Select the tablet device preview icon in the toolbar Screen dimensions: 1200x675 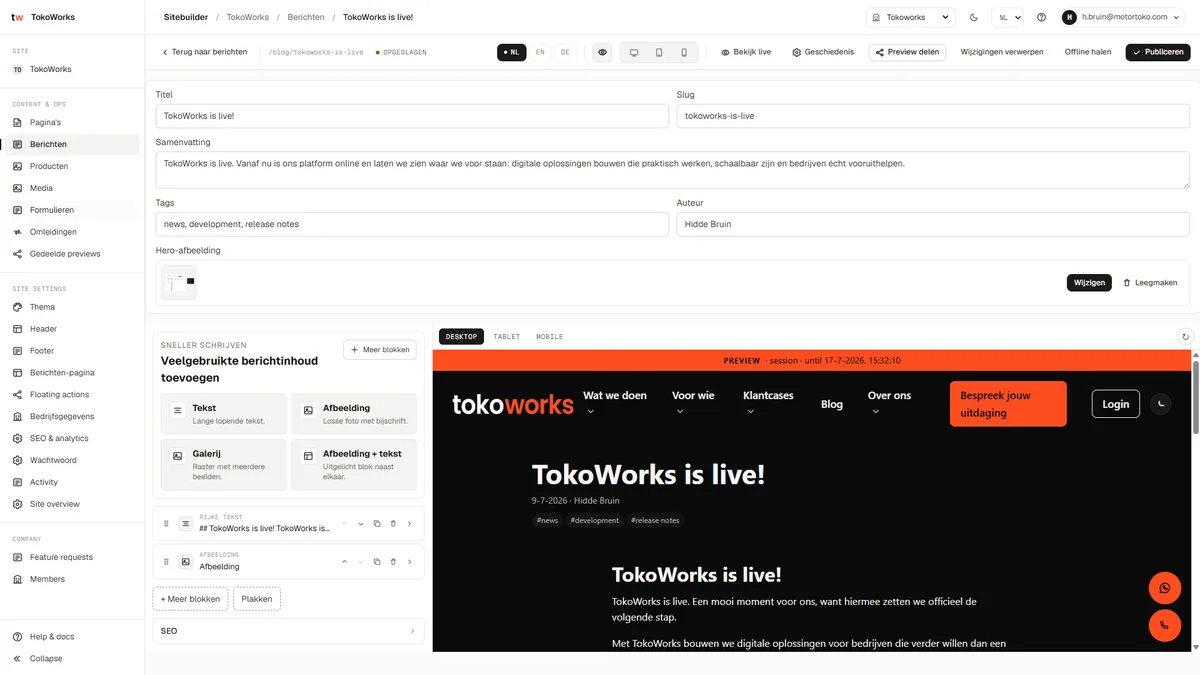pyautogui.click(x=659, y=52)
